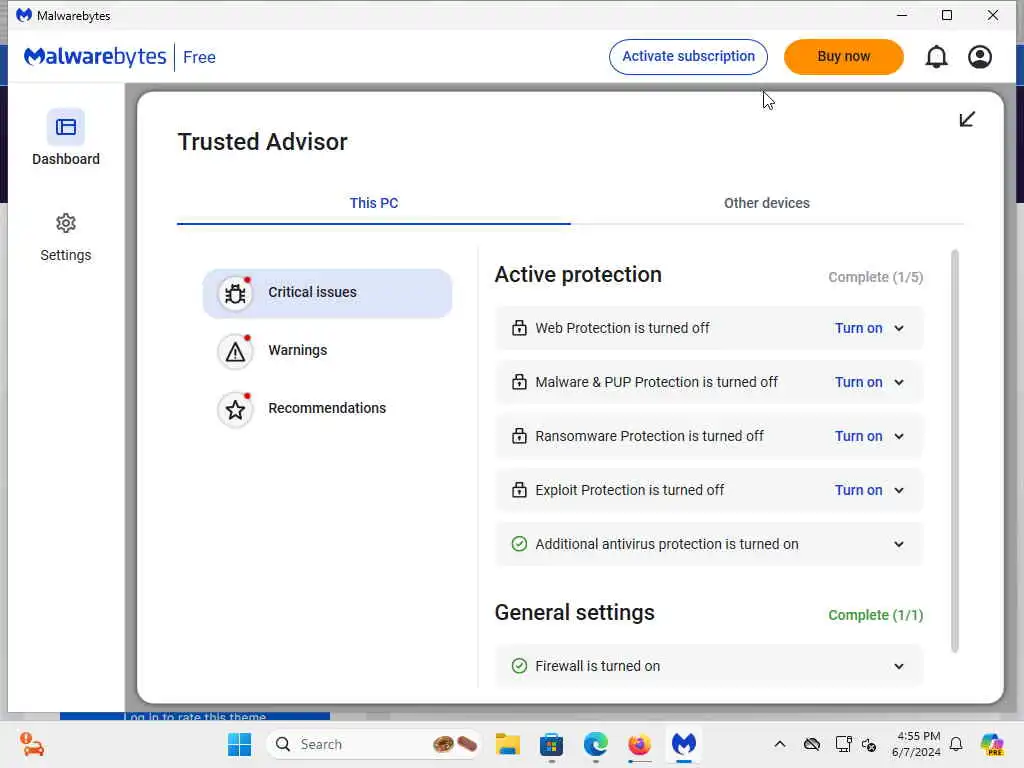Collapse Trusted Advisor with the diagonal arrow icon
This screenshot has height=768, width=1024.
pyautogui.click(x=967, y=119)
